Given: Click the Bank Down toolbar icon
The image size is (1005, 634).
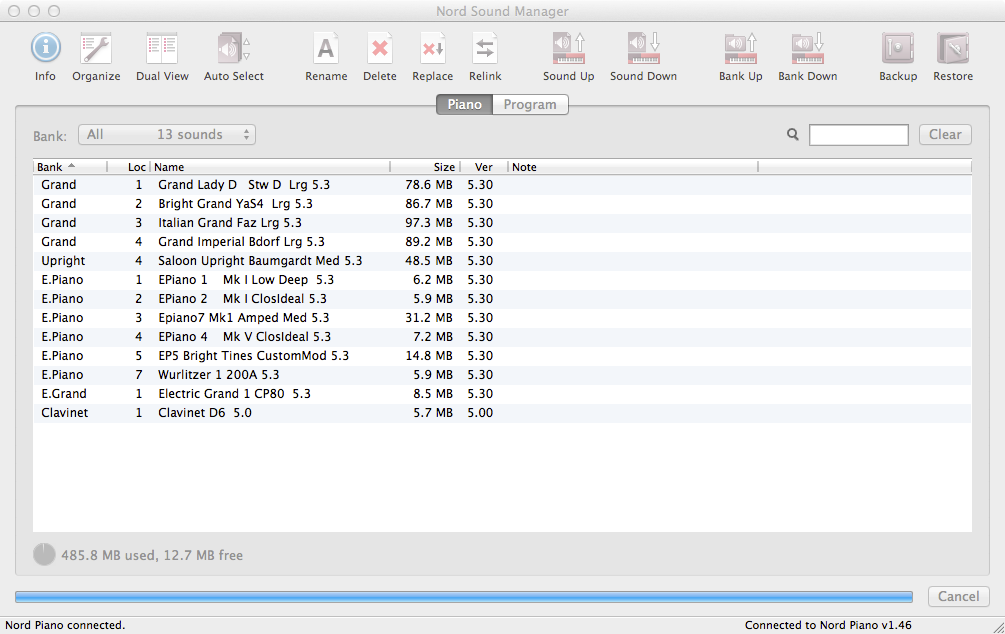Looking at the screenshot, I should pos(808,49).
